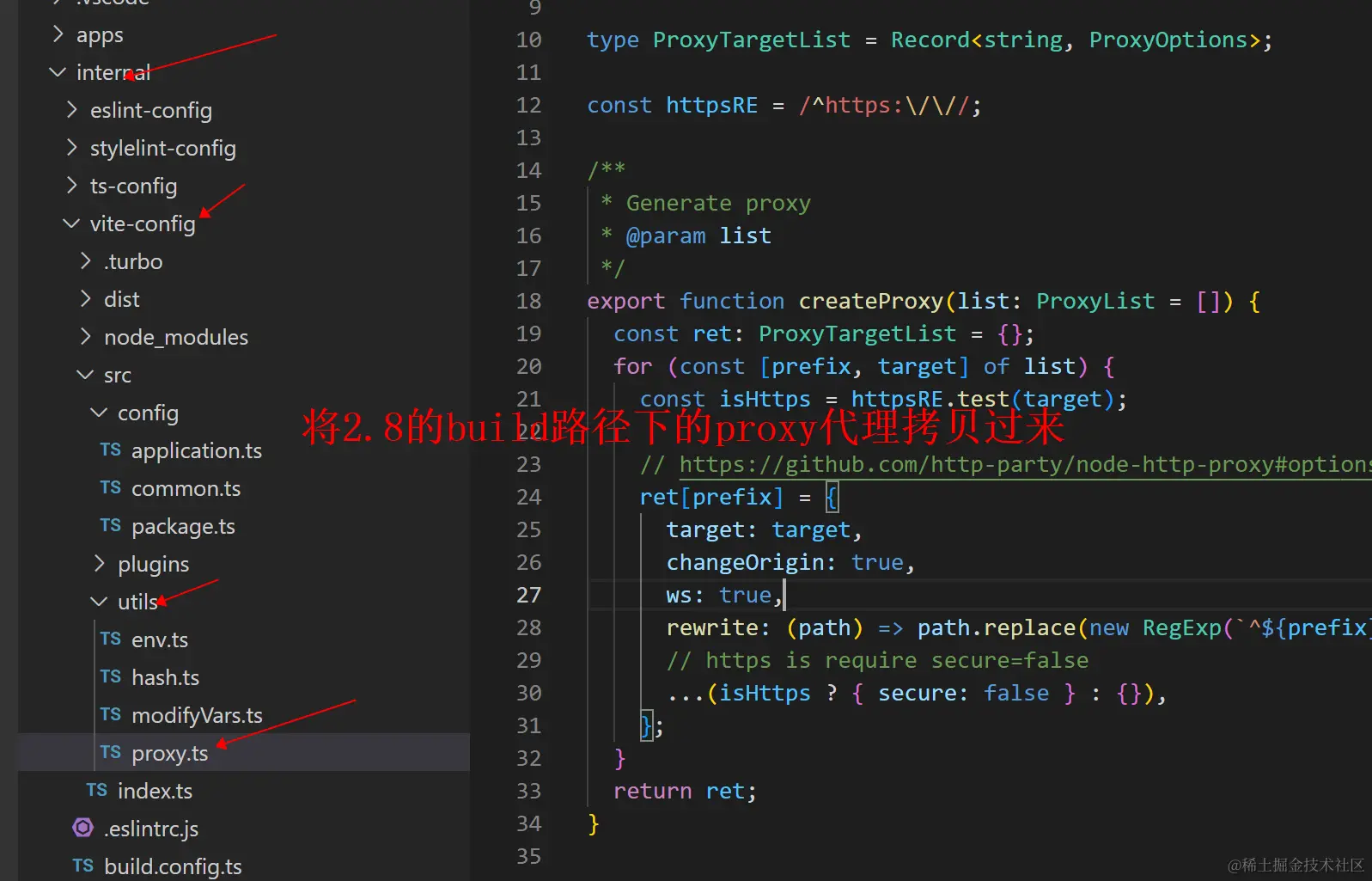Click 'secure: false' on line 30
Image resolution: width=1372 pixels, height=881 pixels.
pyautogui.click(x=963, y=693)
